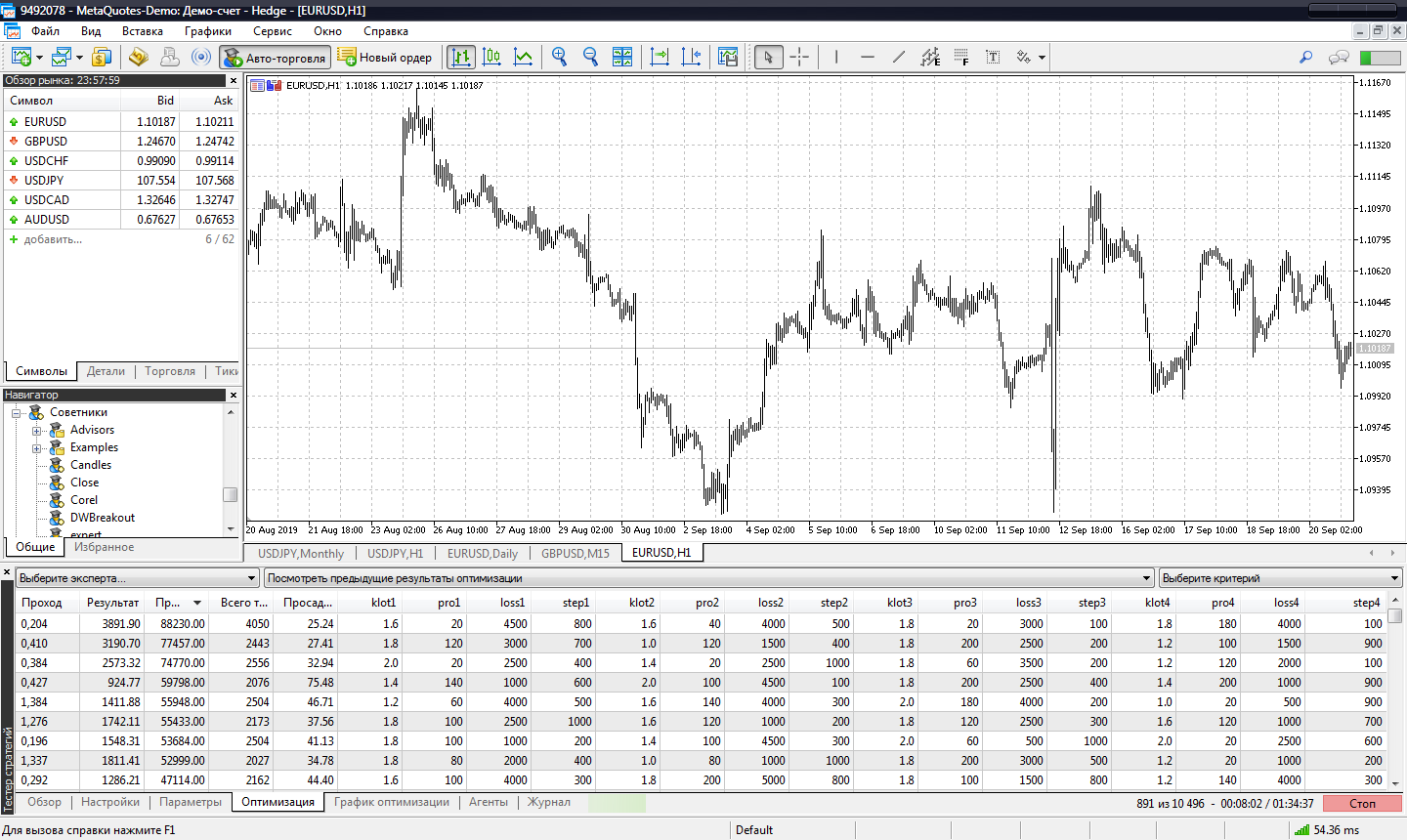Select the trendline drawing tool
This screenshot has height=840, width=1407.
tap(899, 57)
